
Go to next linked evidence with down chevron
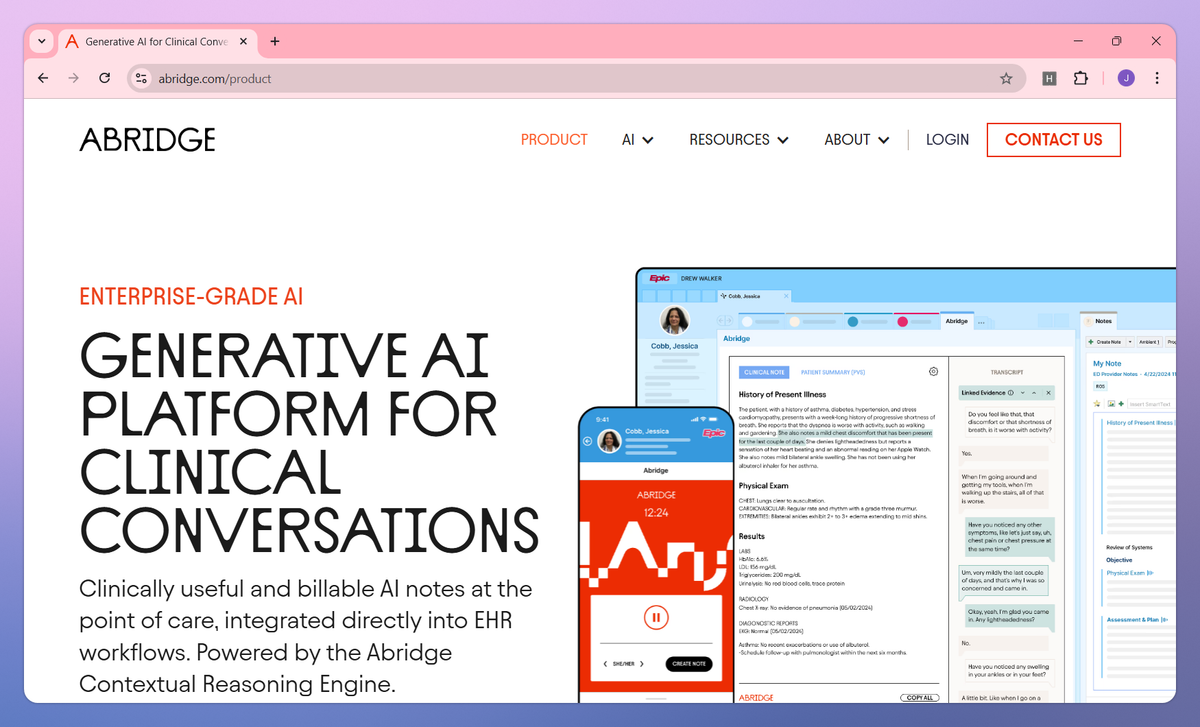[x=1023, y=393]
